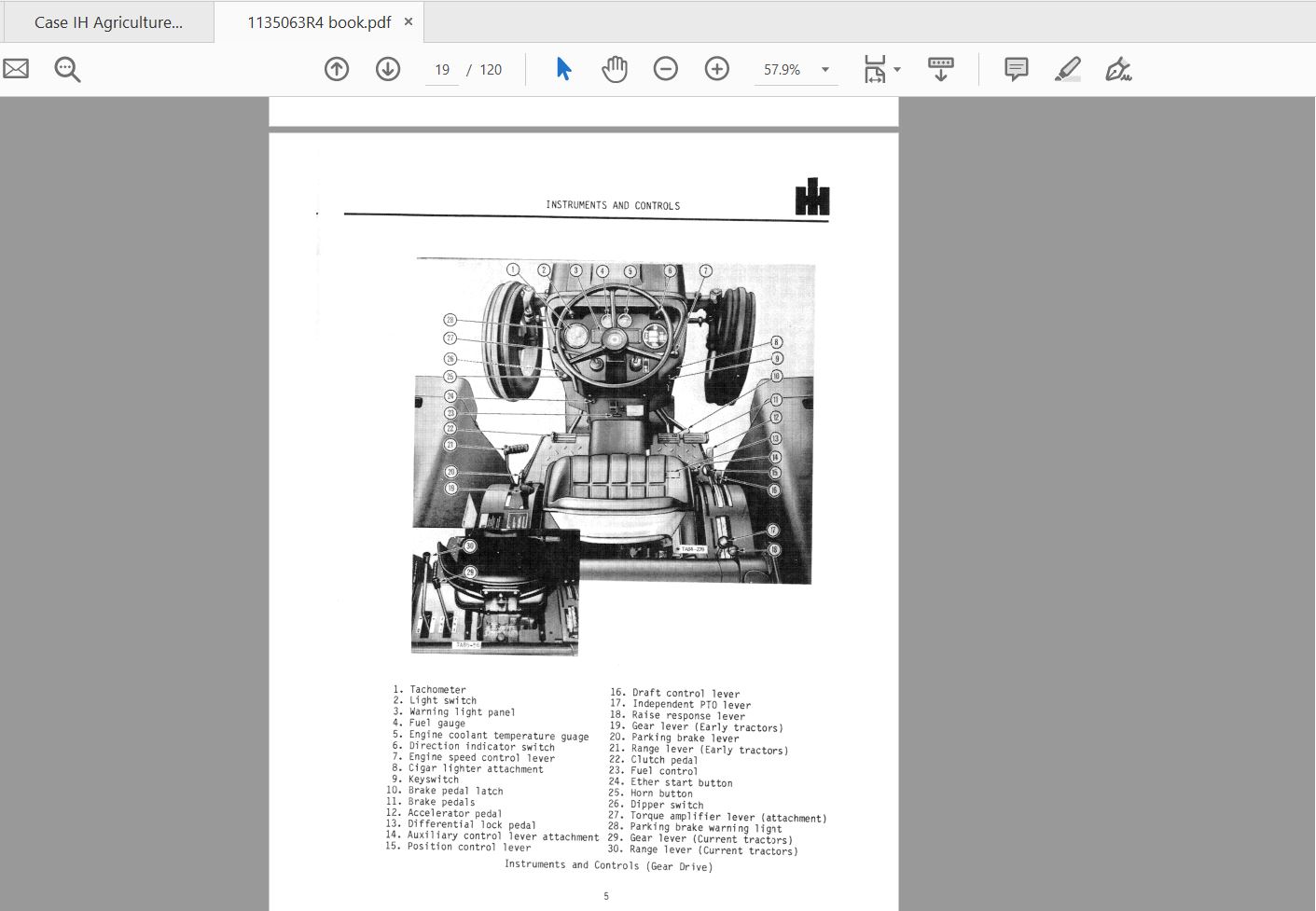Click the '30. Range lever' legend entry
Image resolution: width=1316 pixels, height=911 pixels.
tap(702, 849)
